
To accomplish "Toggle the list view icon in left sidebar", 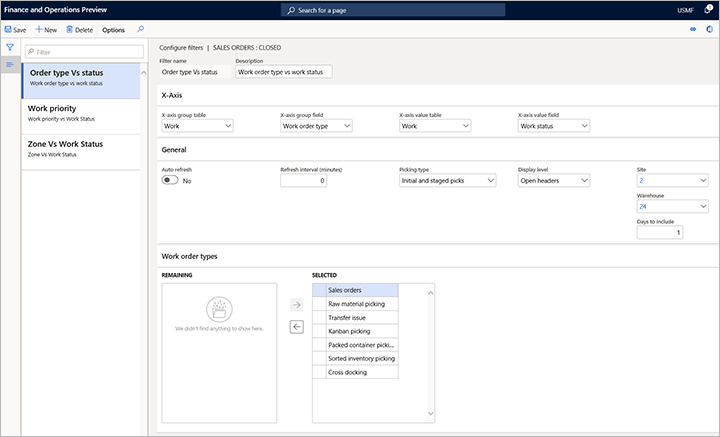I will point(10,65).
